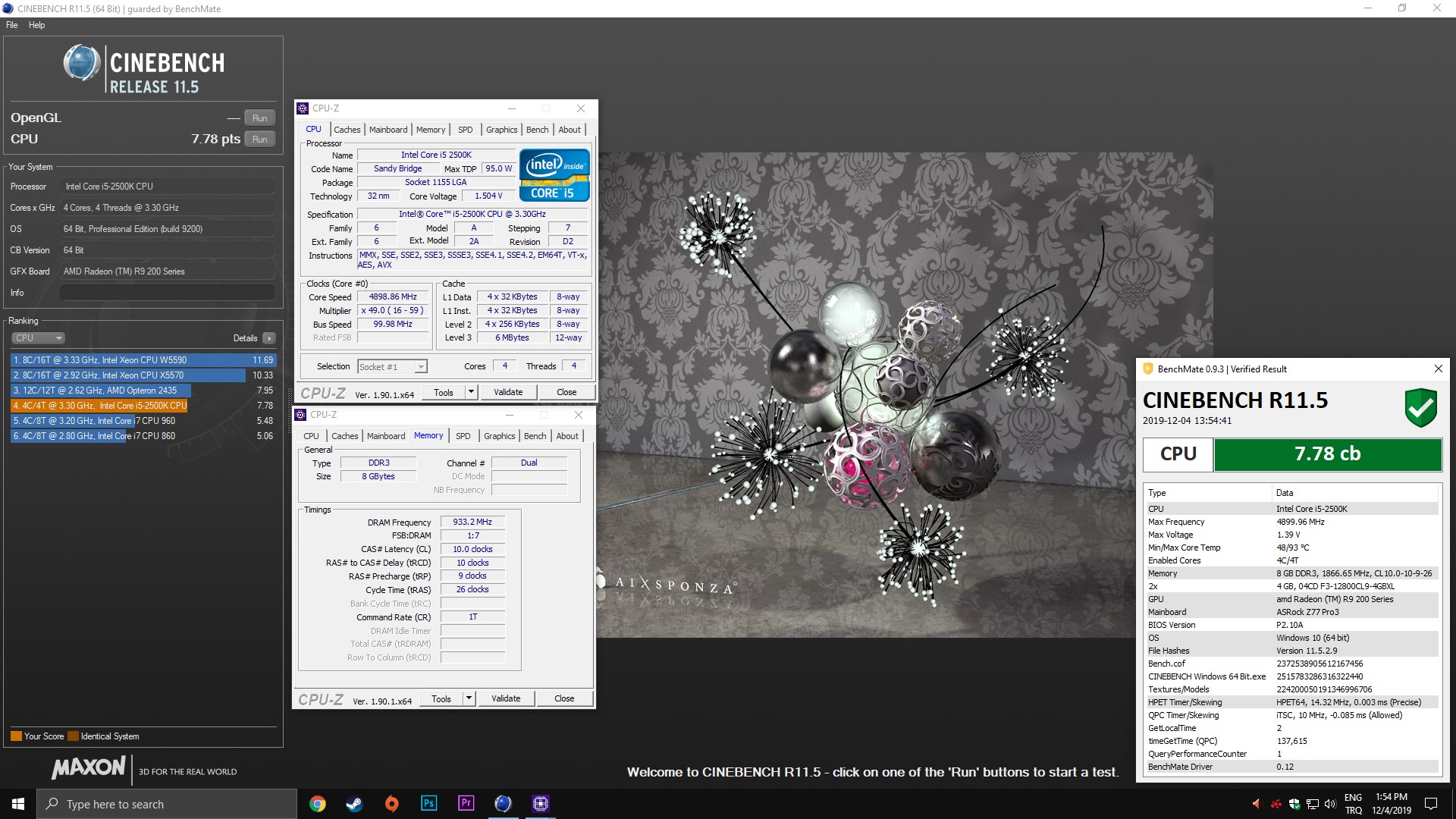Click Validate in upper CPU-Z window

(x=508, y=392)
